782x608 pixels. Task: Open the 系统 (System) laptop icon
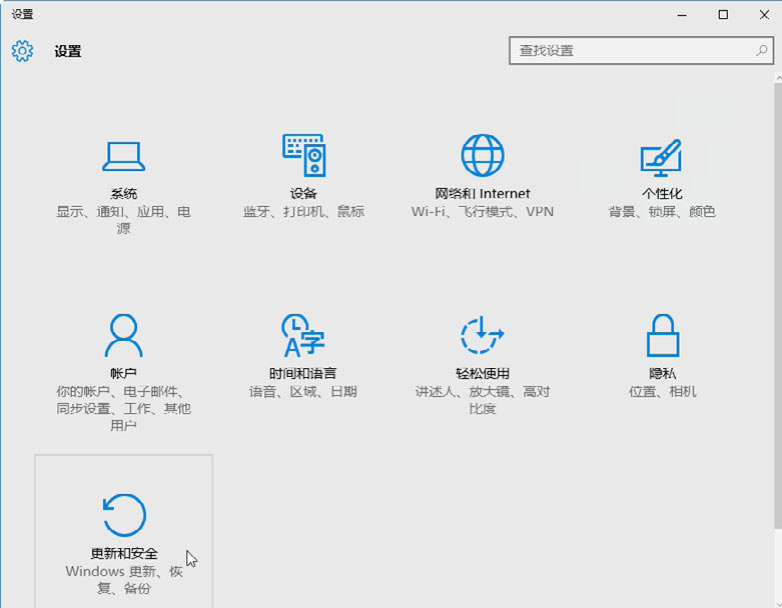click(x=124, y=155)
